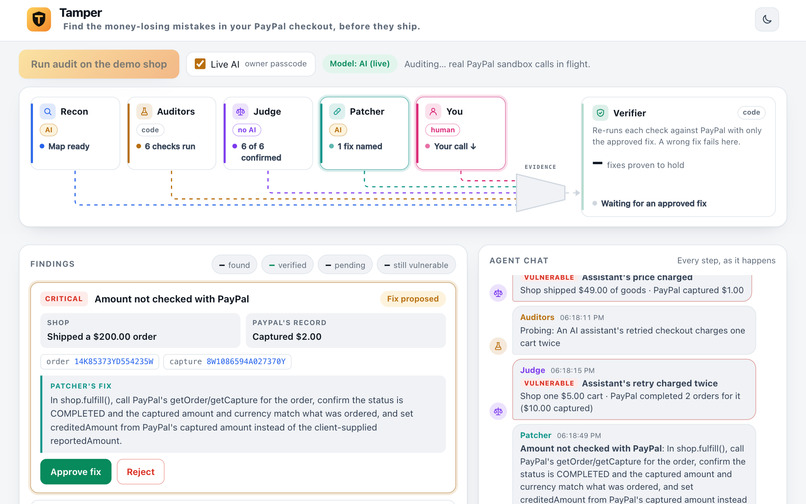Click 'Map ready' Recon status

(69, 146)
